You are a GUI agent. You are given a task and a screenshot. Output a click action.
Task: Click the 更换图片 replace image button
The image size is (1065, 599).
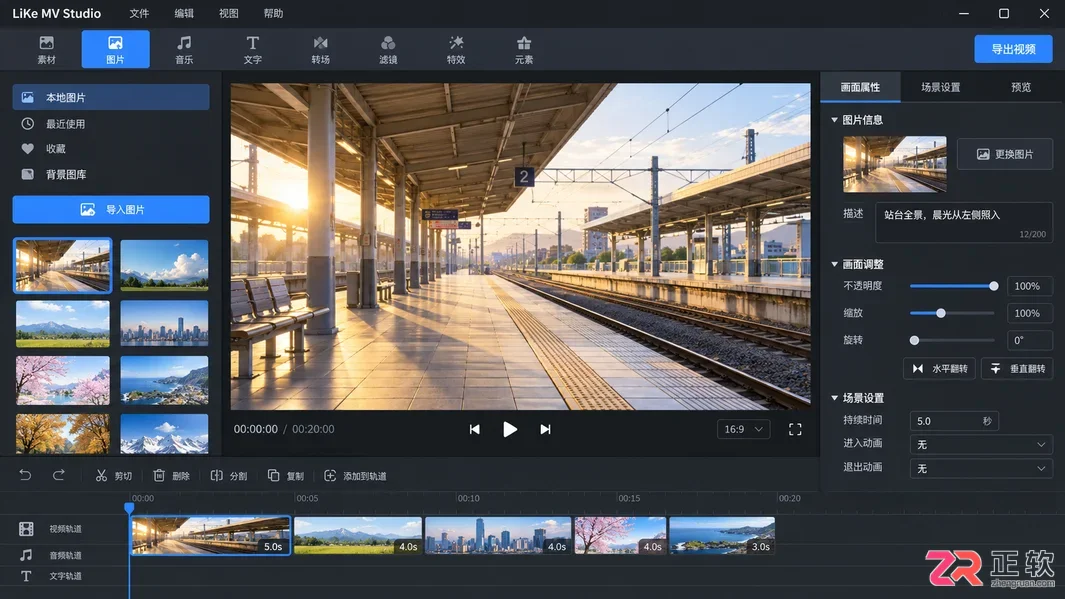tap(1005, 154)
